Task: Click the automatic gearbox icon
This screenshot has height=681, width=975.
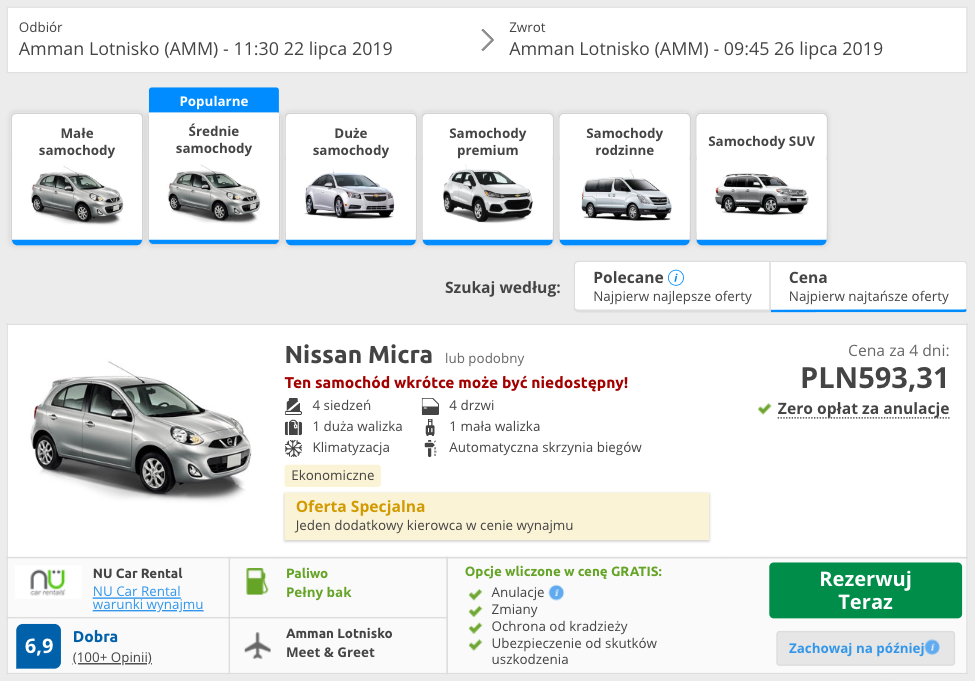Action: [x=430, y=448]
